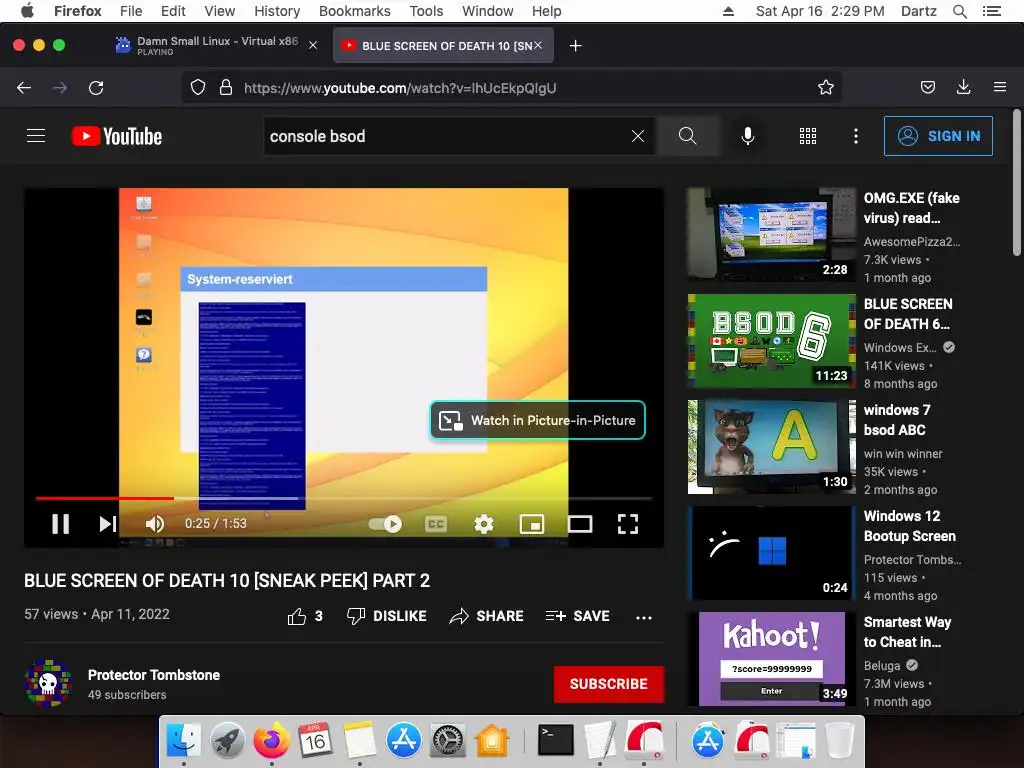1024x768 pixels.
Task: Click the address bar URL
Action: tap(400, 88)
